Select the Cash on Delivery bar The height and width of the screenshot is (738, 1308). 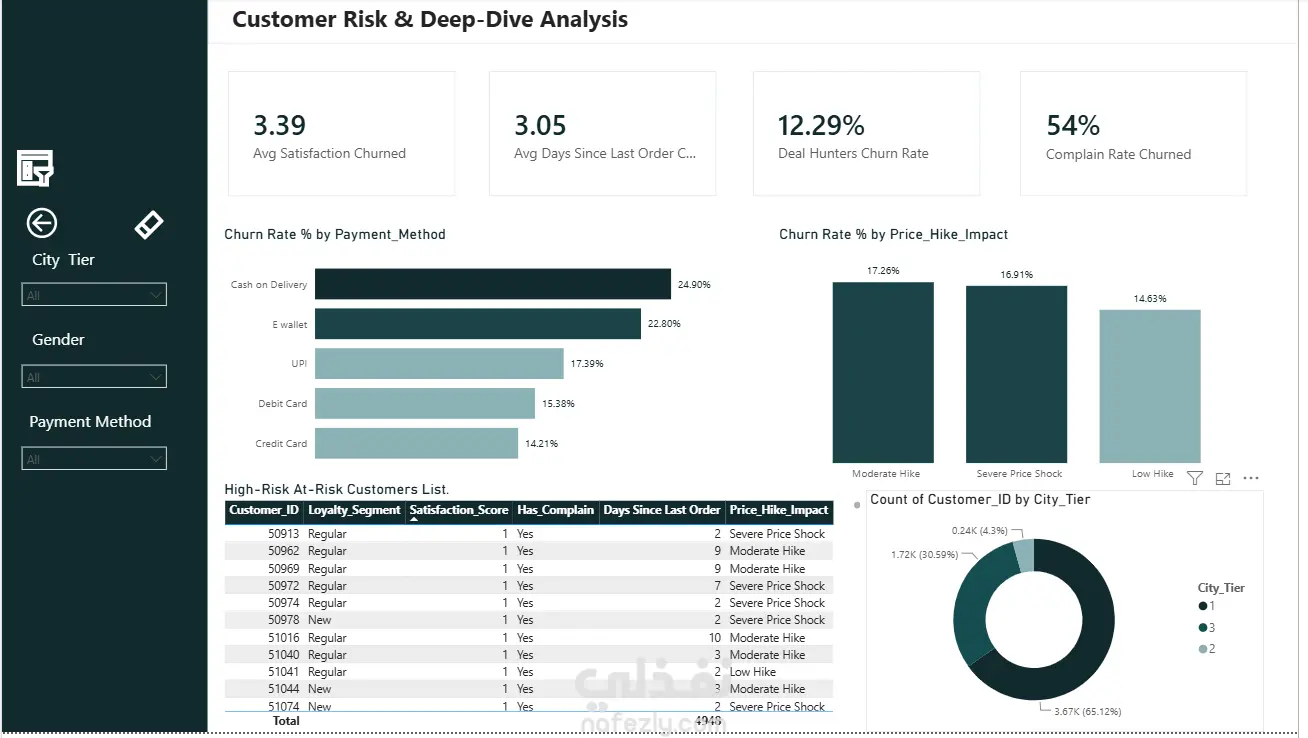(493, 284)
